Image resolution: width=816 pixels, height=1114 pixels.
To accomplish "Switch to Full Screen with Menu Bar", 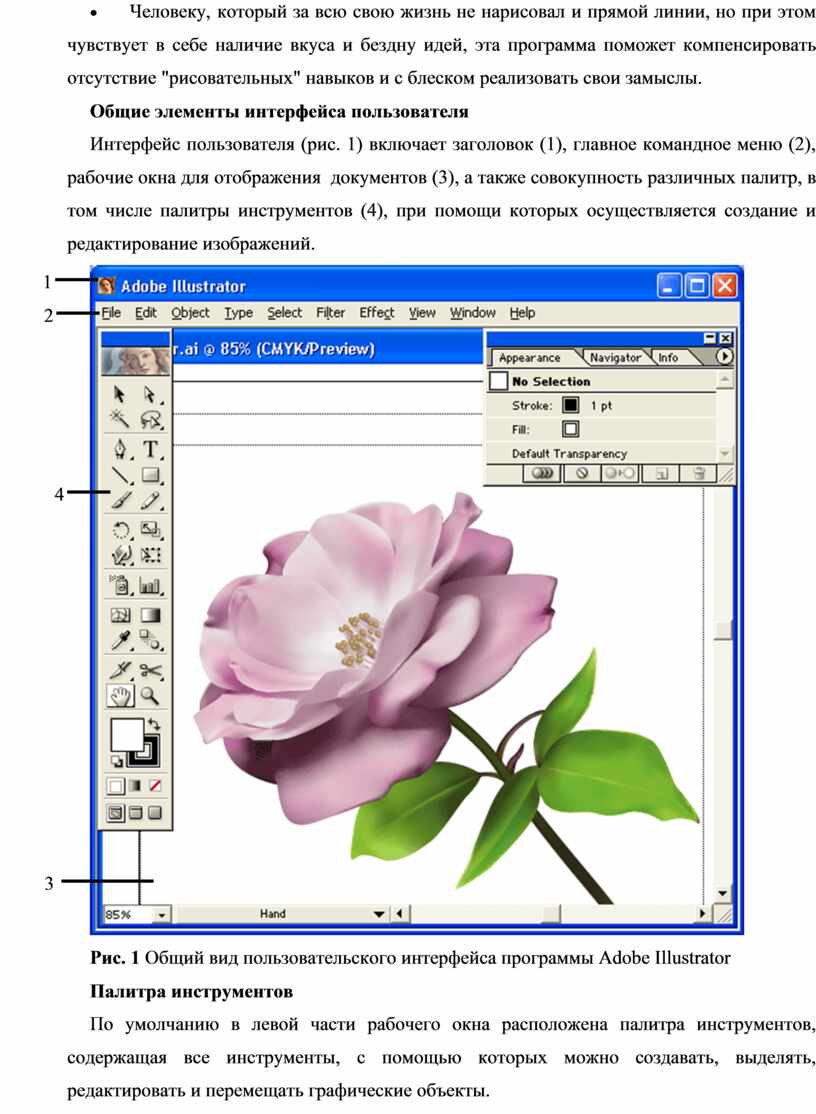I will 135,813.
